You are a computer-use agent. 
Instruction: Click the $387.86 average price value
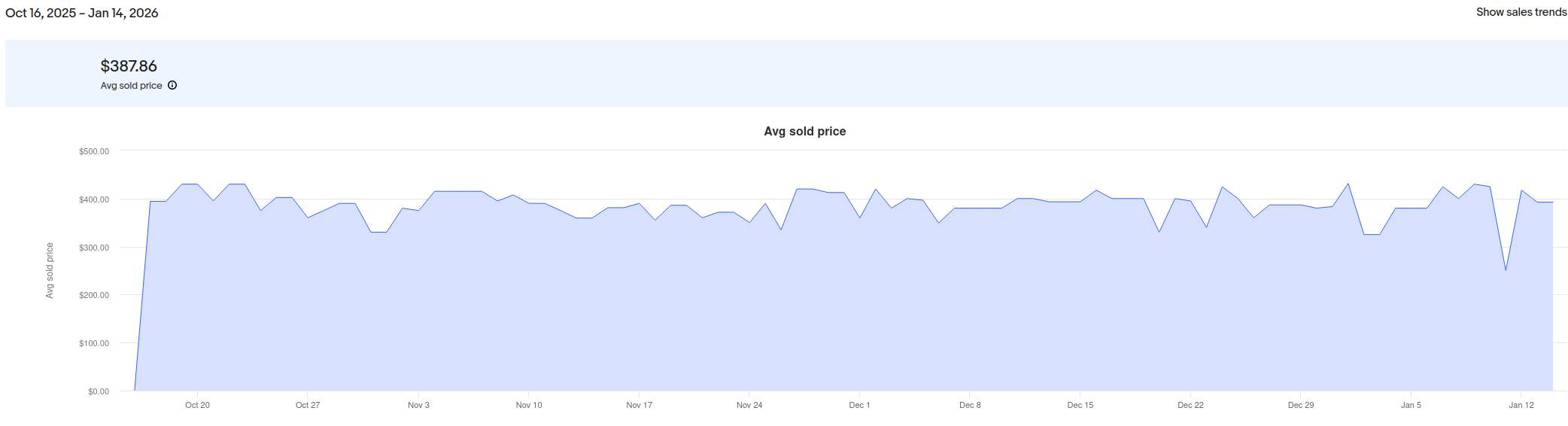click(x=129, y=66)
